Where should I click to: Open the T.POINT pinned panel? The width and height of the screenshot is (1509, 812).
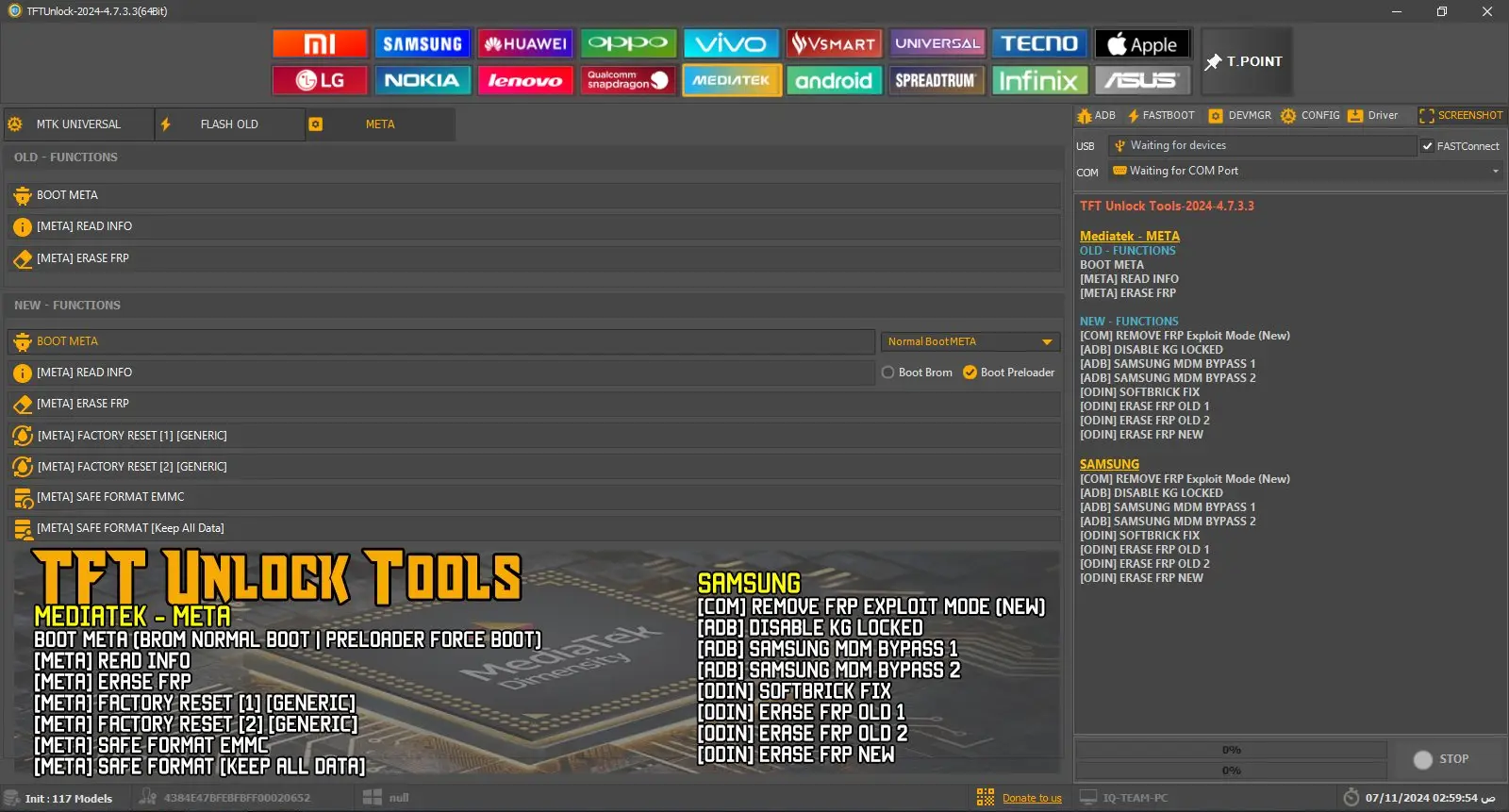pos(1245,61)
